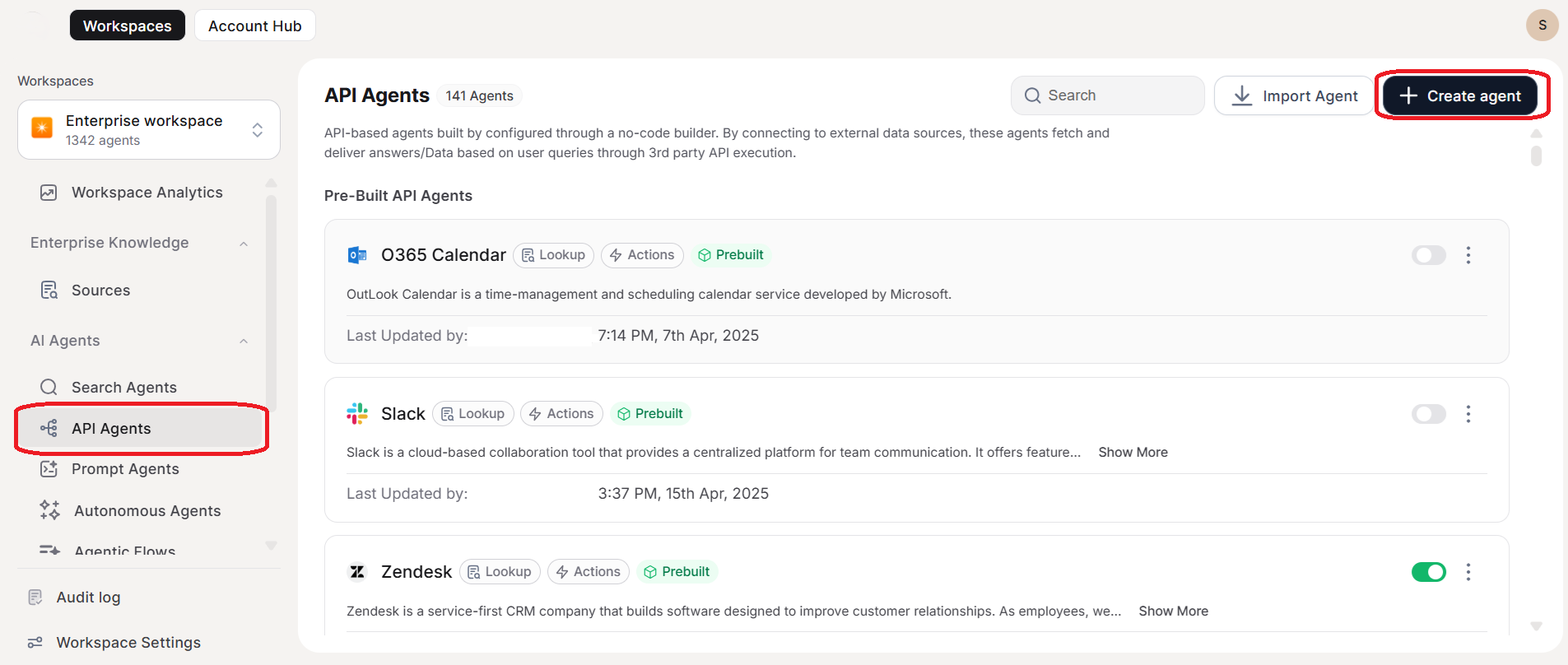The image size is (1568, 665).
Task: Open Autonomous Agents sparkle icon
Action: click(x=49, y=510)
